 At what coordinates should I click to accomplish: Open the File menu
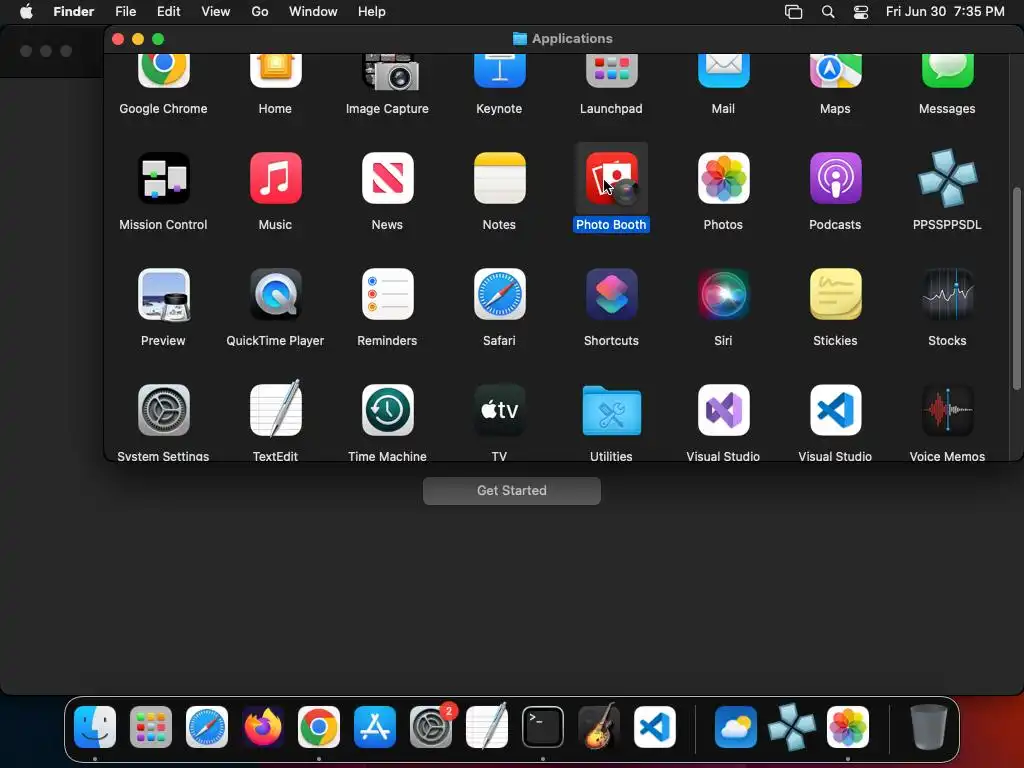click(x=125, y=12)
